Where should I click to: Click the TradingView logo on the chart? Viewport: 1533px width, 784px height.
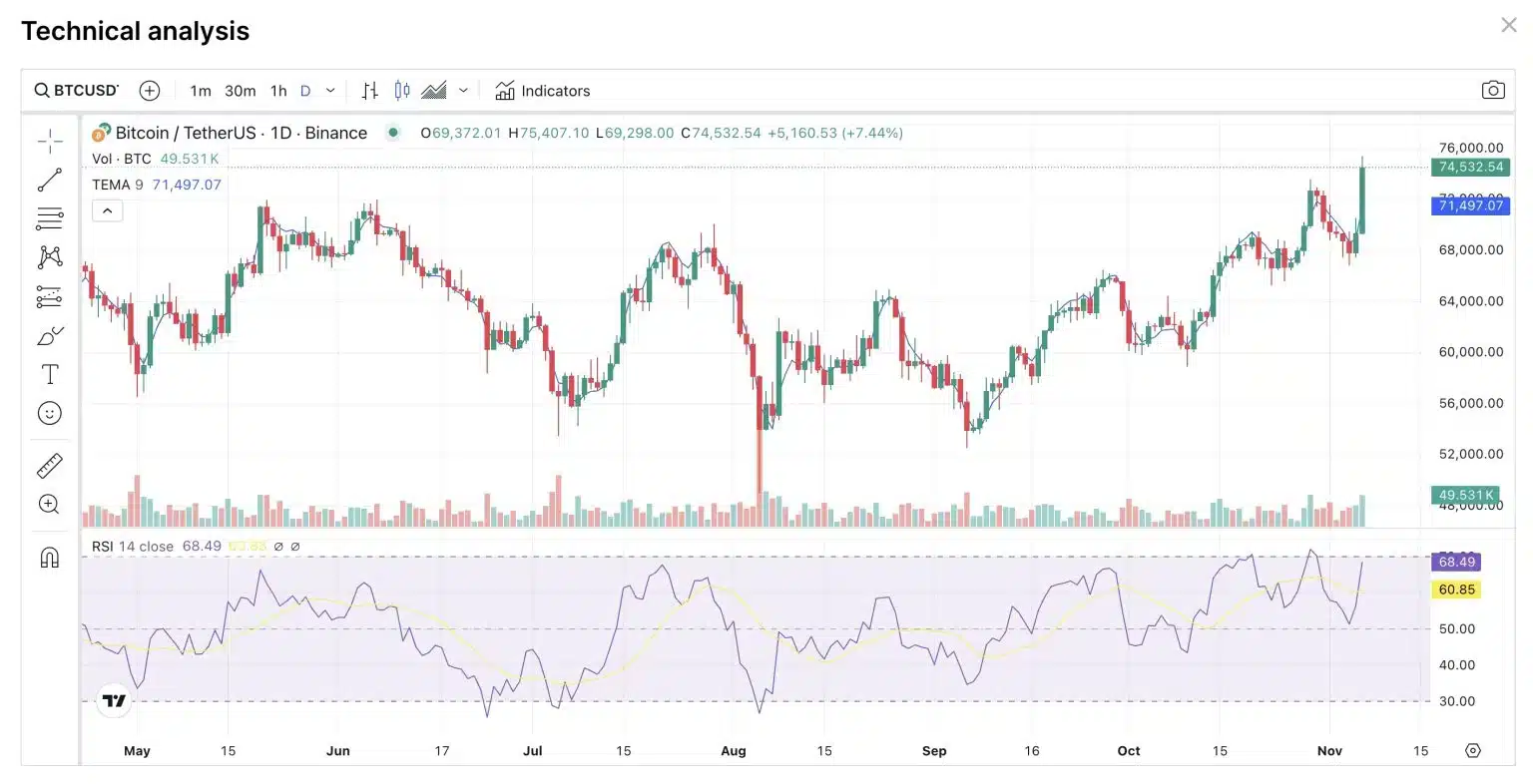click(115, 701)
